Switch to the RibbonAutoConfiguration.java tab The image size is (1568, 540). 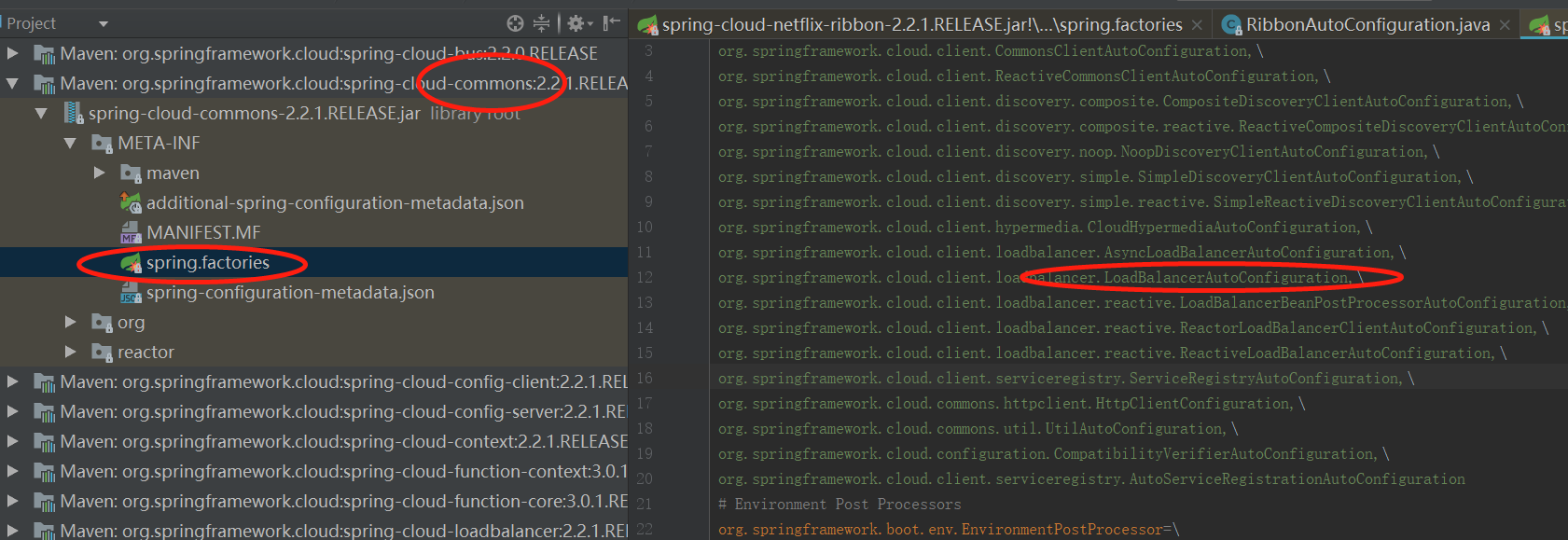(x=1367, y=24)
